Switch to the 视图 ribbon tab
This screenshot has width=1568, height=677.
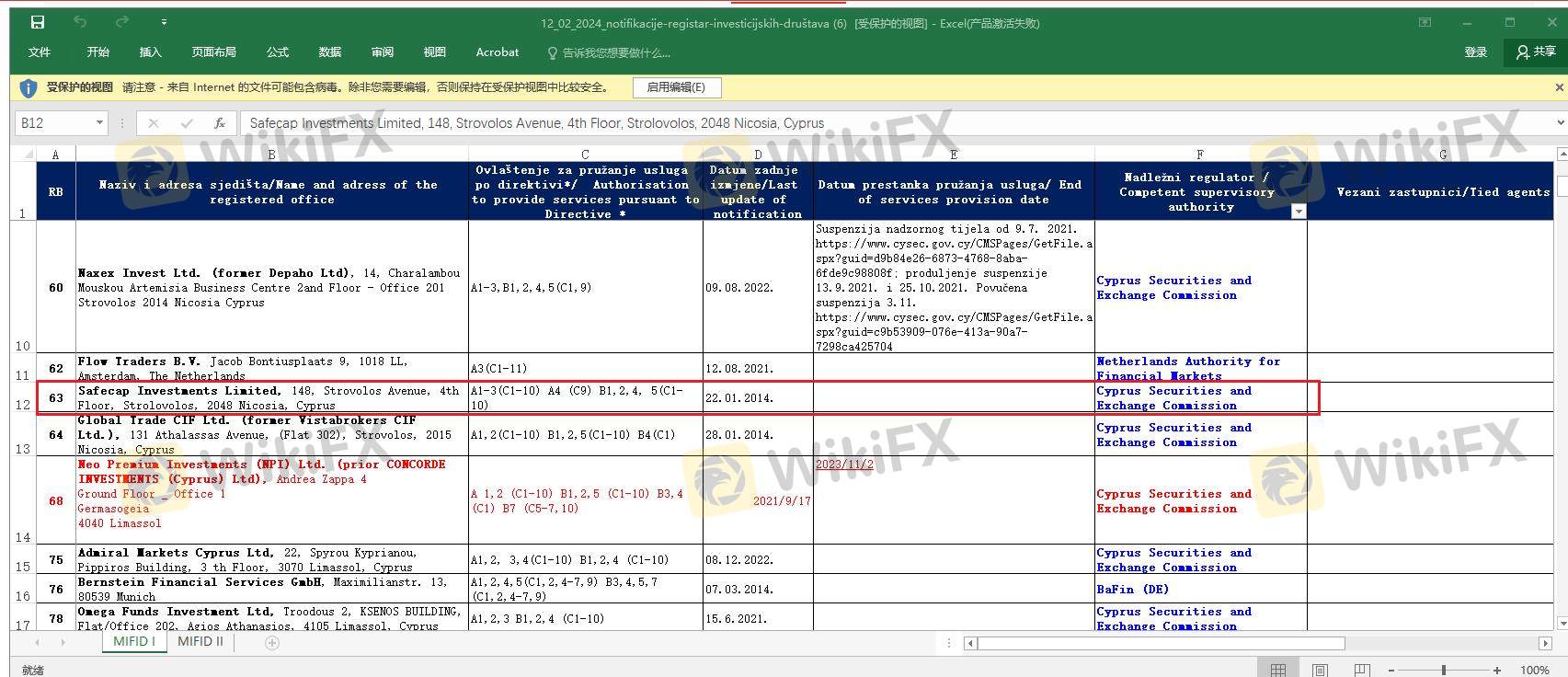[x=434, y=52]
